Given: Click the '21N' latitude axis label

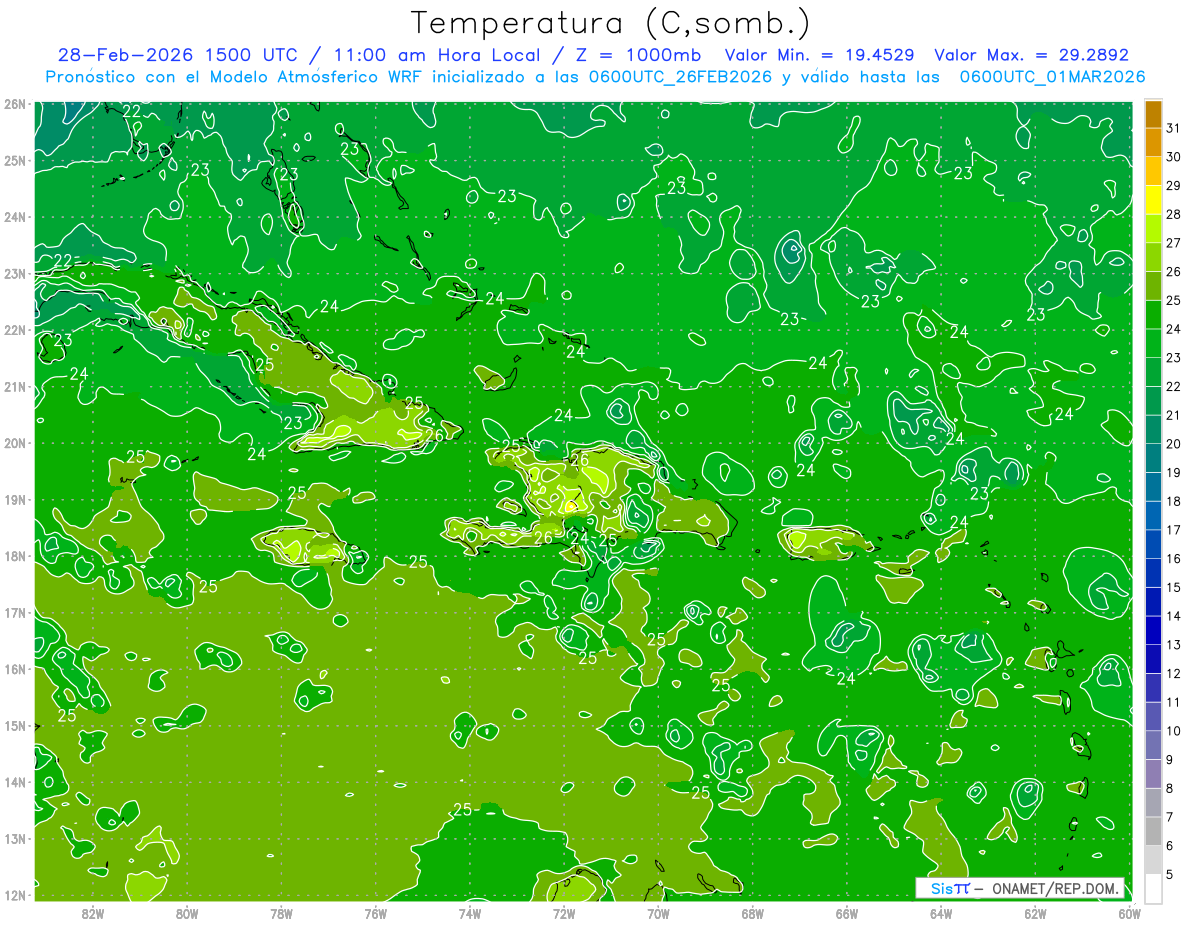Looking at the screenshot, I should 14,387.
